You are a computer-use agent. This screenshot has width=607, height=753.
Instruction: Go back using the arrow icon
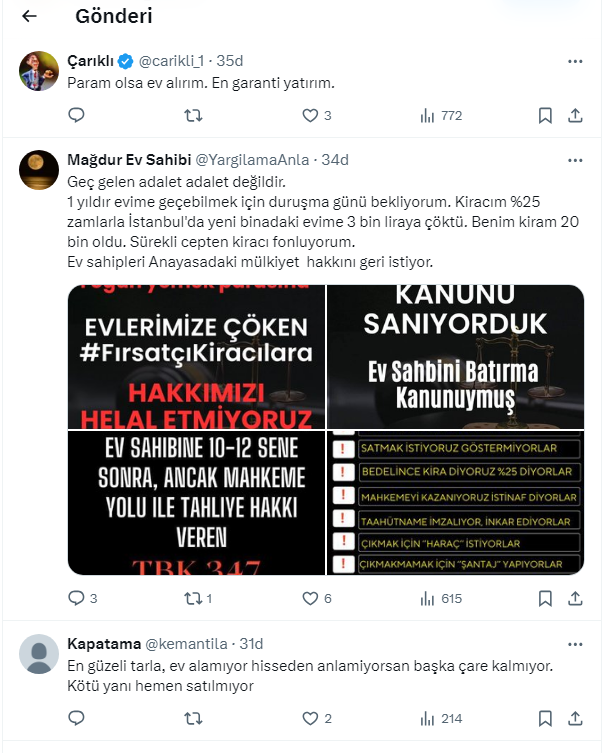29,16
